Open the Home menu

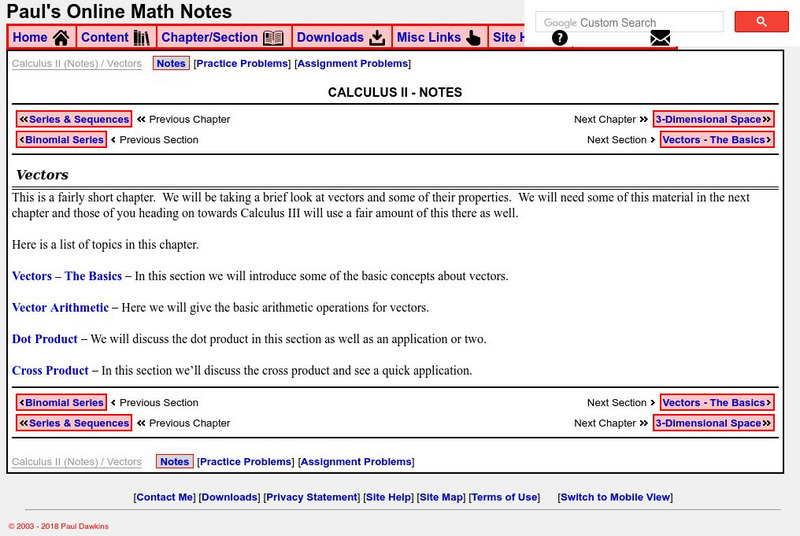coord(42,37)
